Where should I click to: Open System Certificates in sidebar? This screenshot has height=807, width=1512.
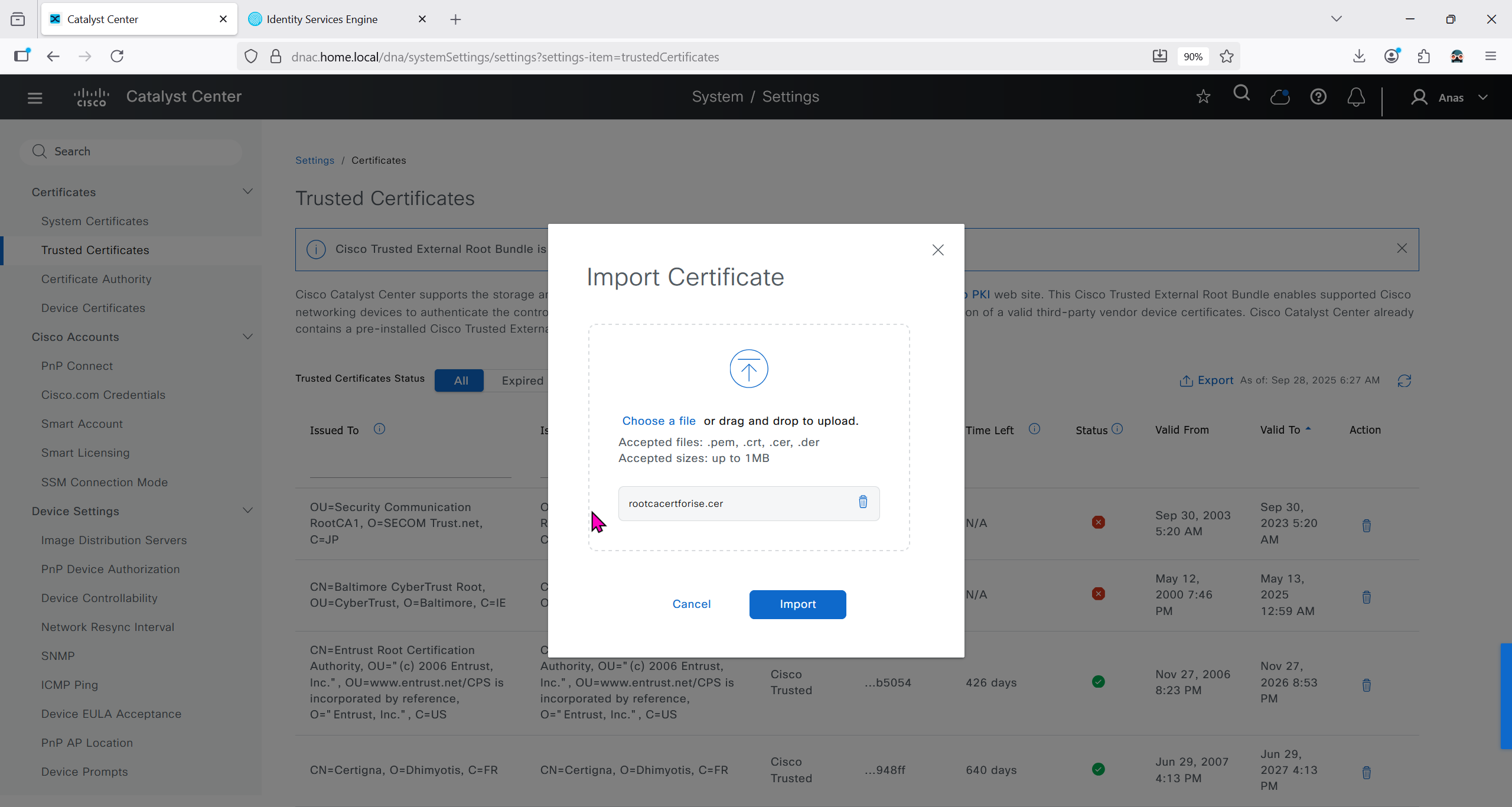(x=95, y=221)
